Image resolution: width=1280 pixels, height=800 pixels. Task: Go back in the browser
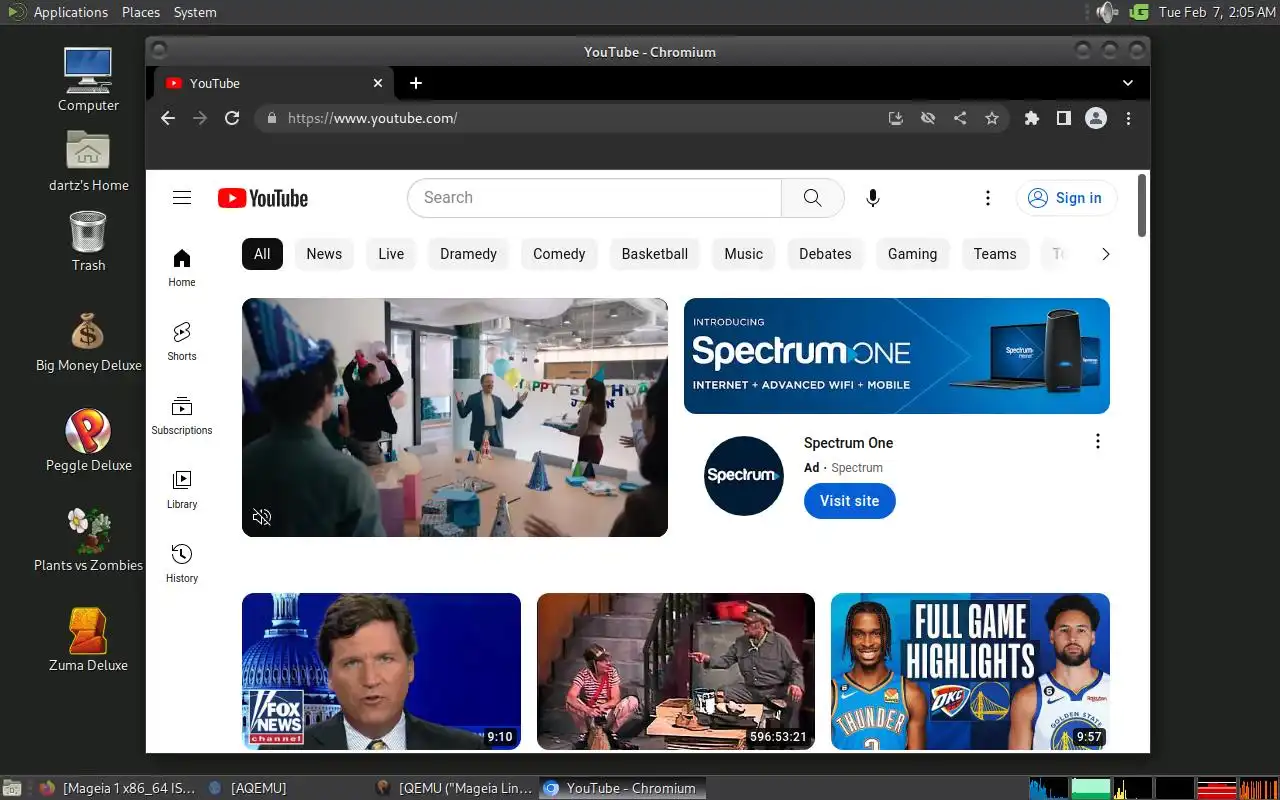pos(168,118)
